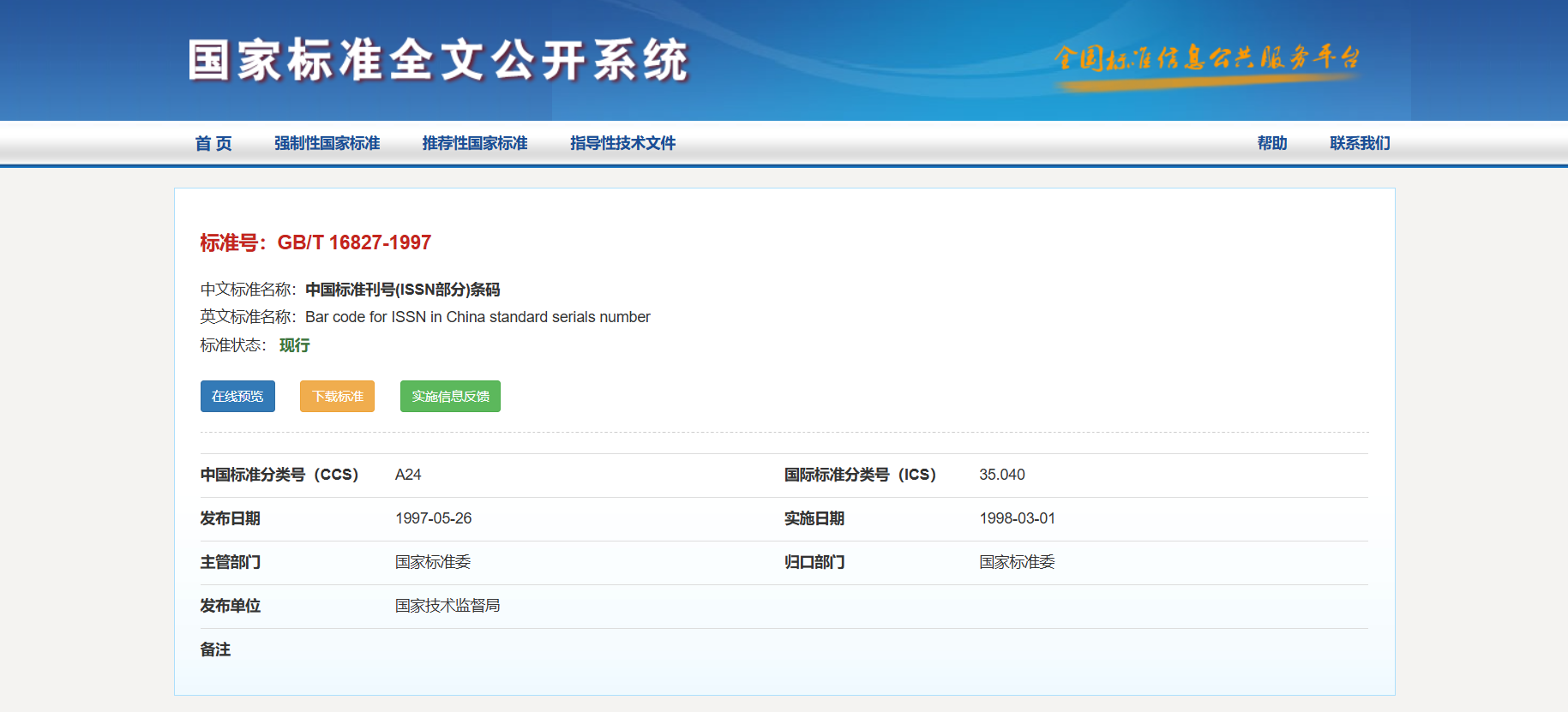Click the 国家标准全文公开系统 site title
This screenshot has width=1568, height=712.
pyautogui.click(x=438, y=61)
